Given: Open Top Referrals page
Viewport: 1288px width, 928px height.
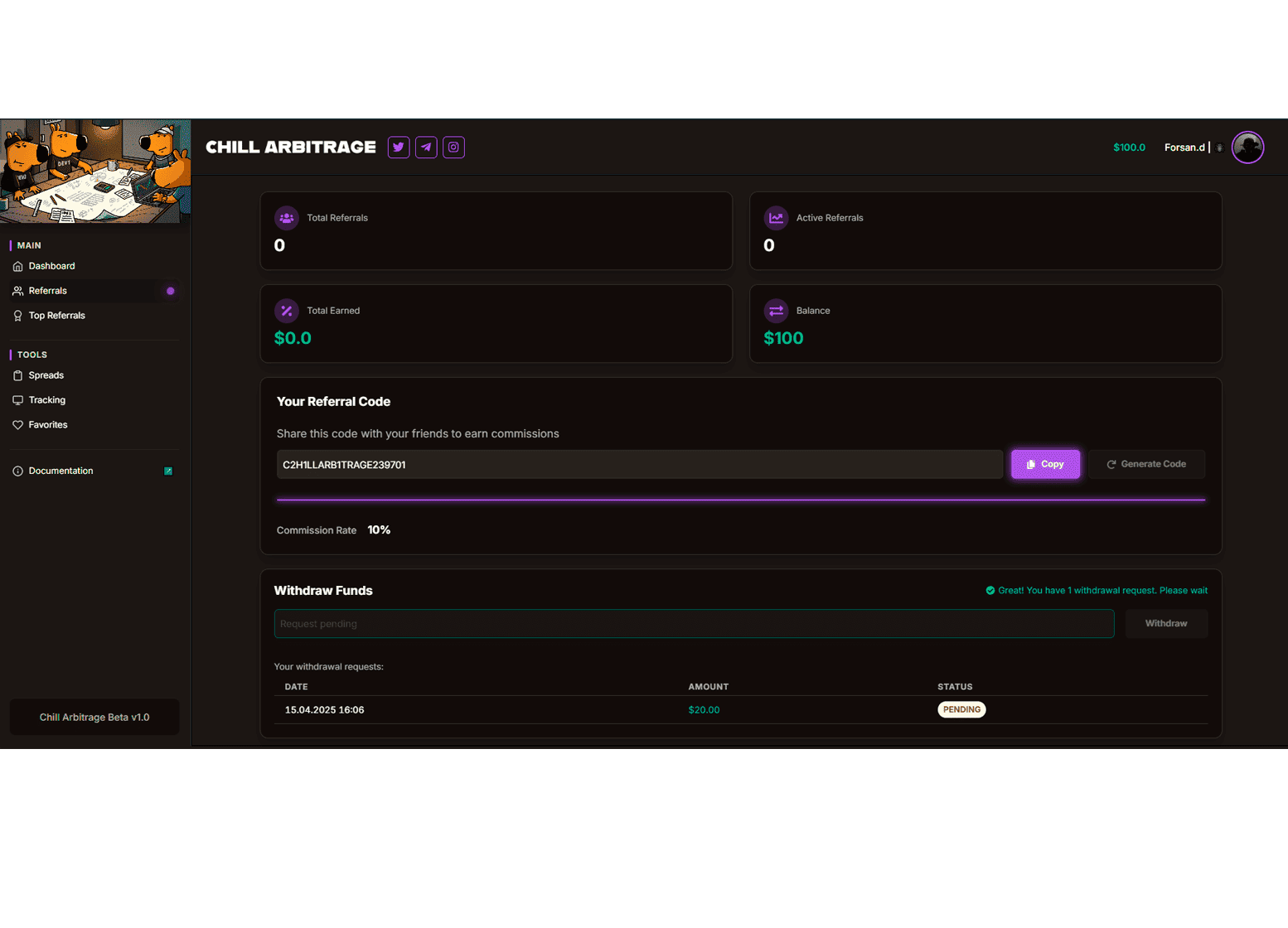Looking at the screenshot, I should point(56,316).
